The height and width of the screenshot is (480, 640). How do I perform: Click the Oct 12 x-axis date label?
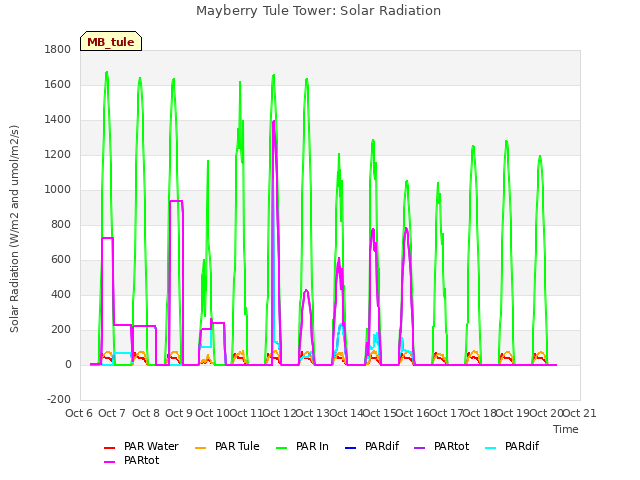(279, 413)
